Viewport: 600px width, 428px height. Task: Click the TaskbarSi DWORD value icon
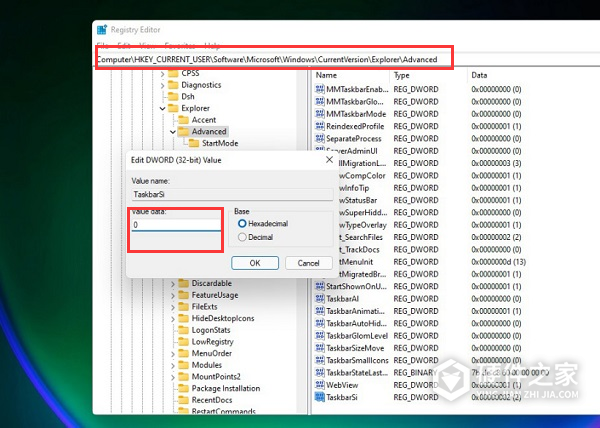320,397
